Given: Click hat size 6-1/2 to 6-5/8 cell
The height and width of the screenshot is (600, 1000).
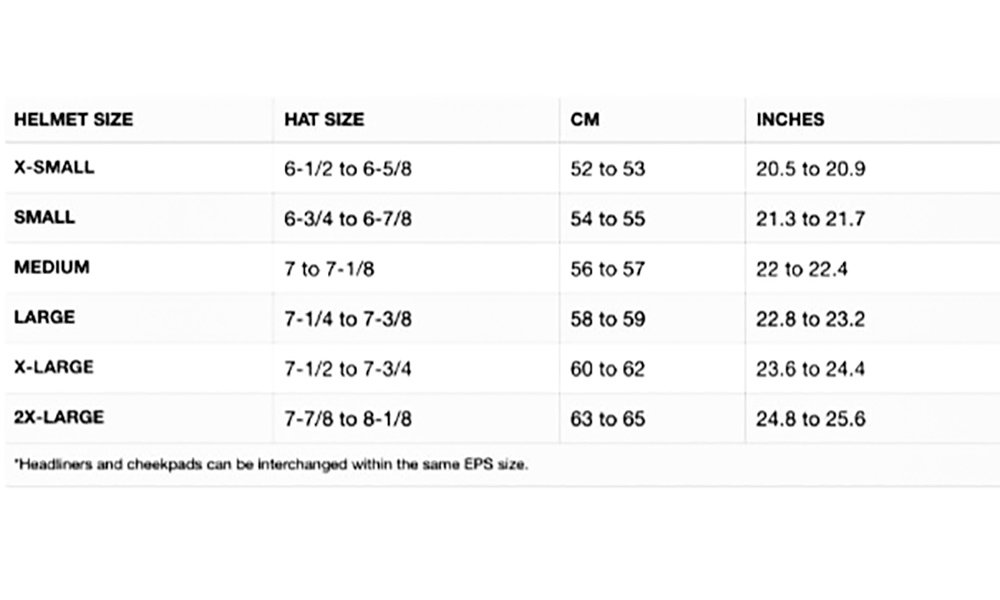Looking at the screenshot, I should pos(348,169).
